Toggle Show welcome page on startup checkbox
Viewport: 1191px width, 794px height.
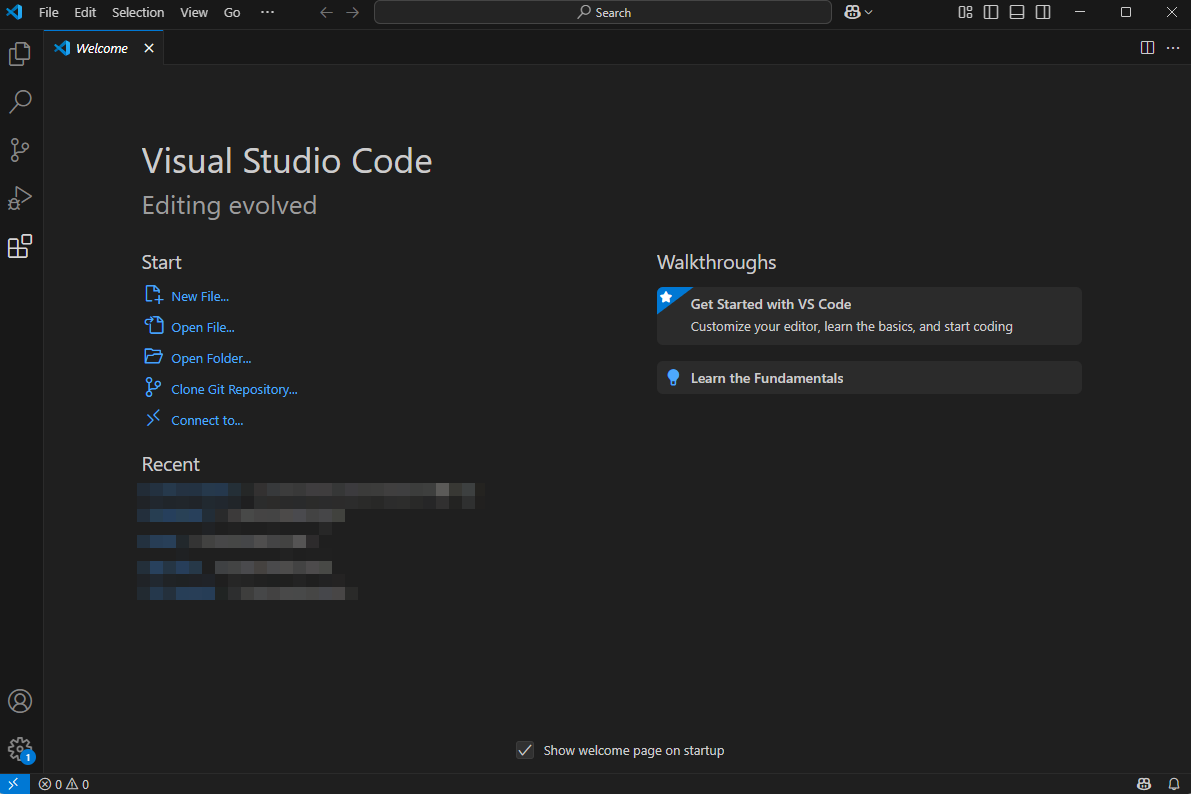tap(525, 750)
